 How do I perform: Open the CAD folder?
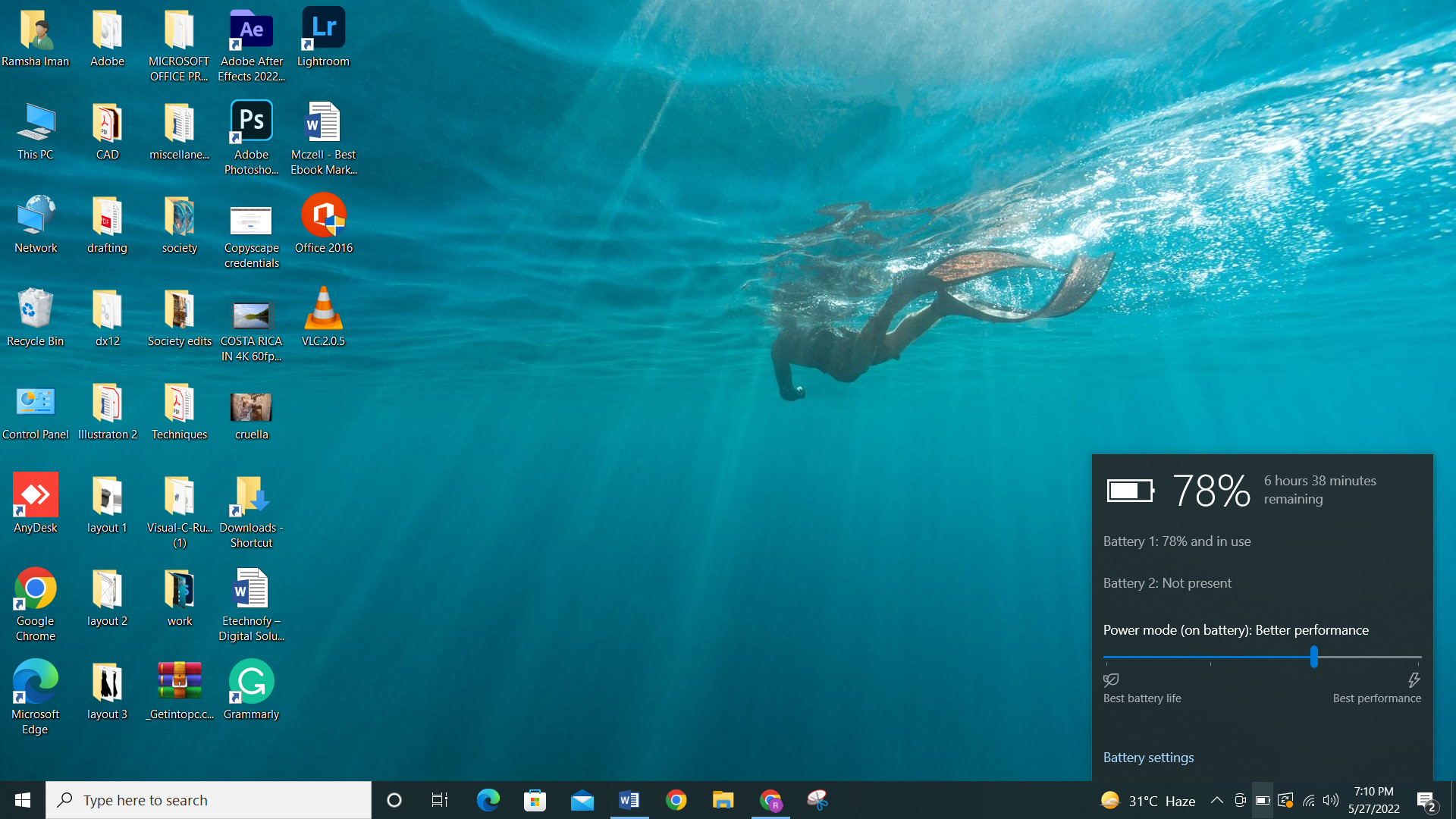coord(107,131)
